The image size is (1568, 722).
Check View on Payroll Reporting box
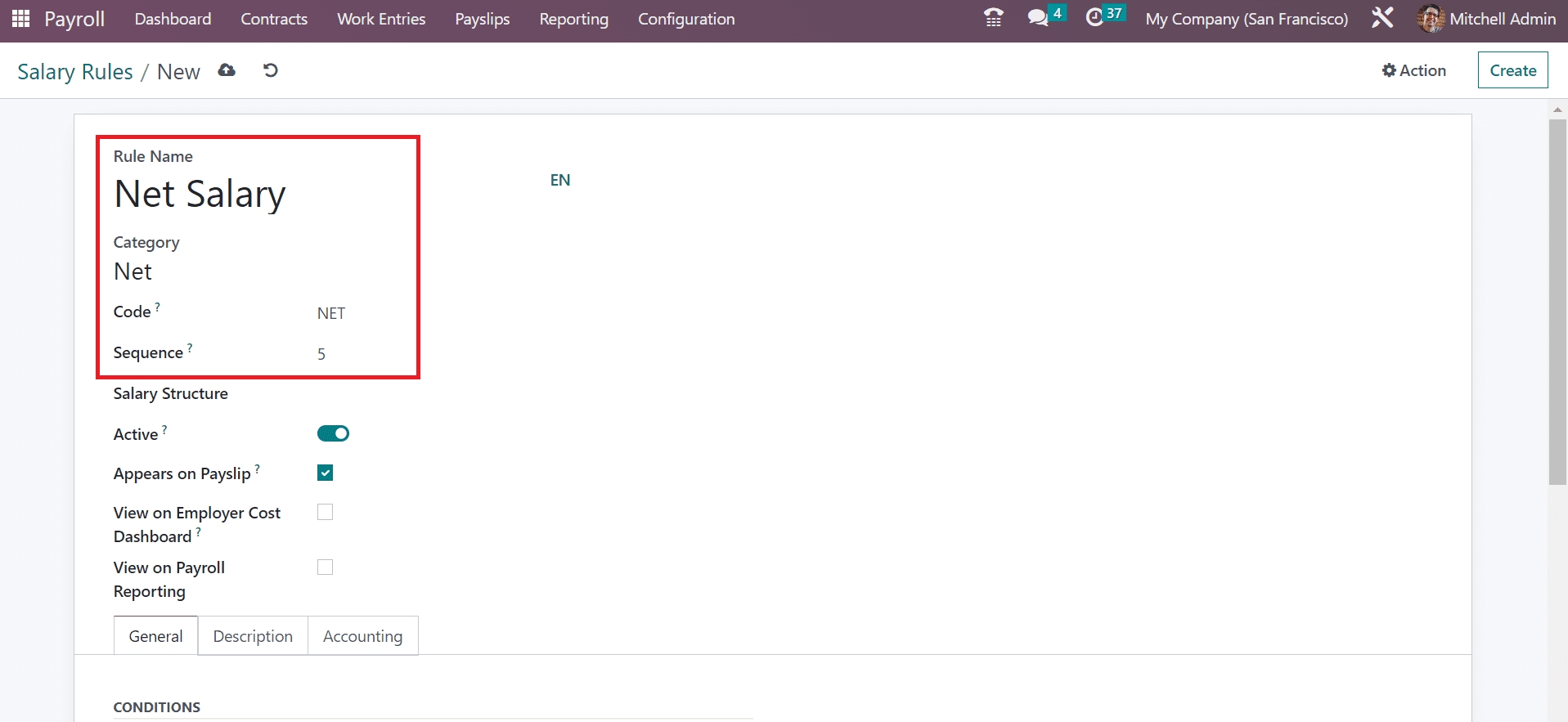coord(325,567)
